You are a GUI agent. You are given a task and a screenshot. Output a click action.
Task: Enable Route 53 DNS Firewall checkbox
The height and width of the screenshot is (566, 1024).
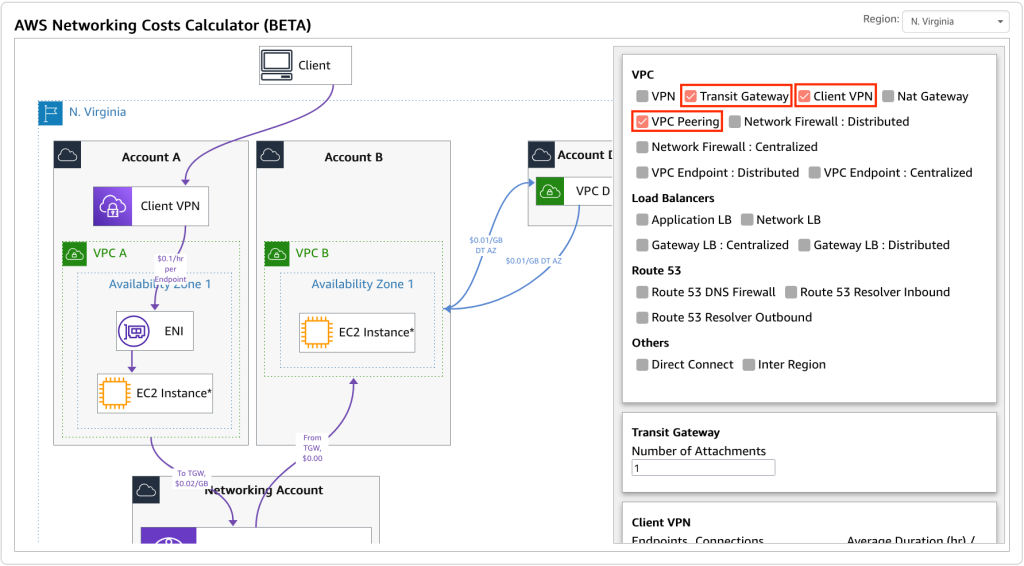click(642, 292)
